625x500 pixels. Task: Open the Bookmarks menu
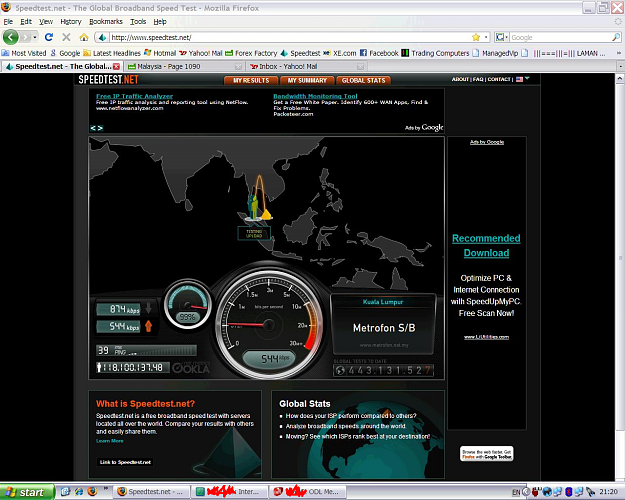click(106, 22)
